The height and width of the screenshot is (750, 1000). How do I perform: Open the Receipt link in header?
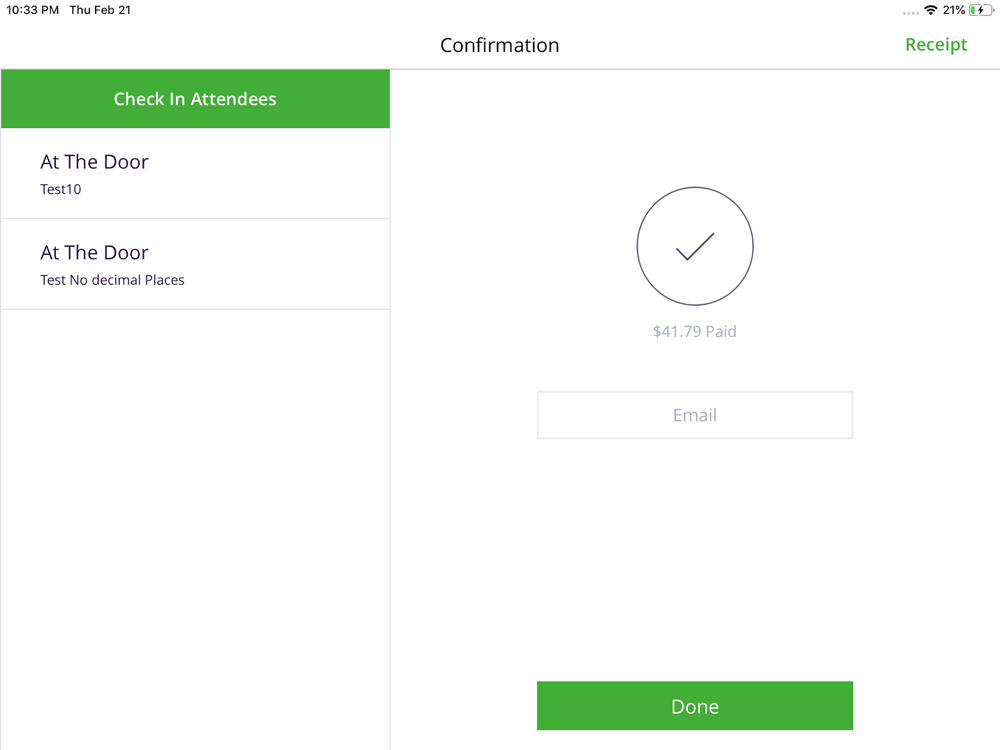tap(936, 45)
